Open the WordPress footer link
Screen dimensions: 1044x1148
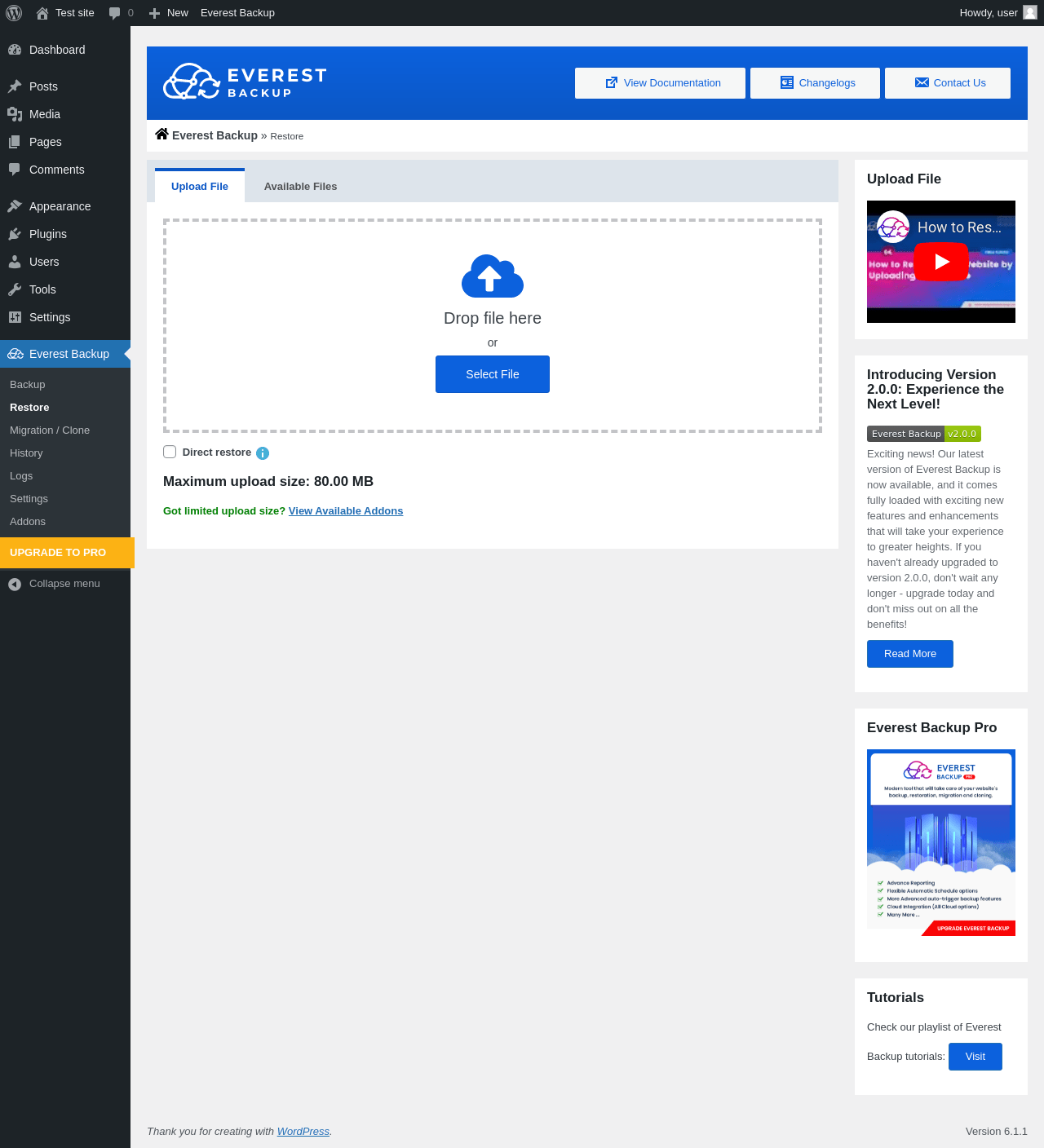click(x=303, y=1132)
